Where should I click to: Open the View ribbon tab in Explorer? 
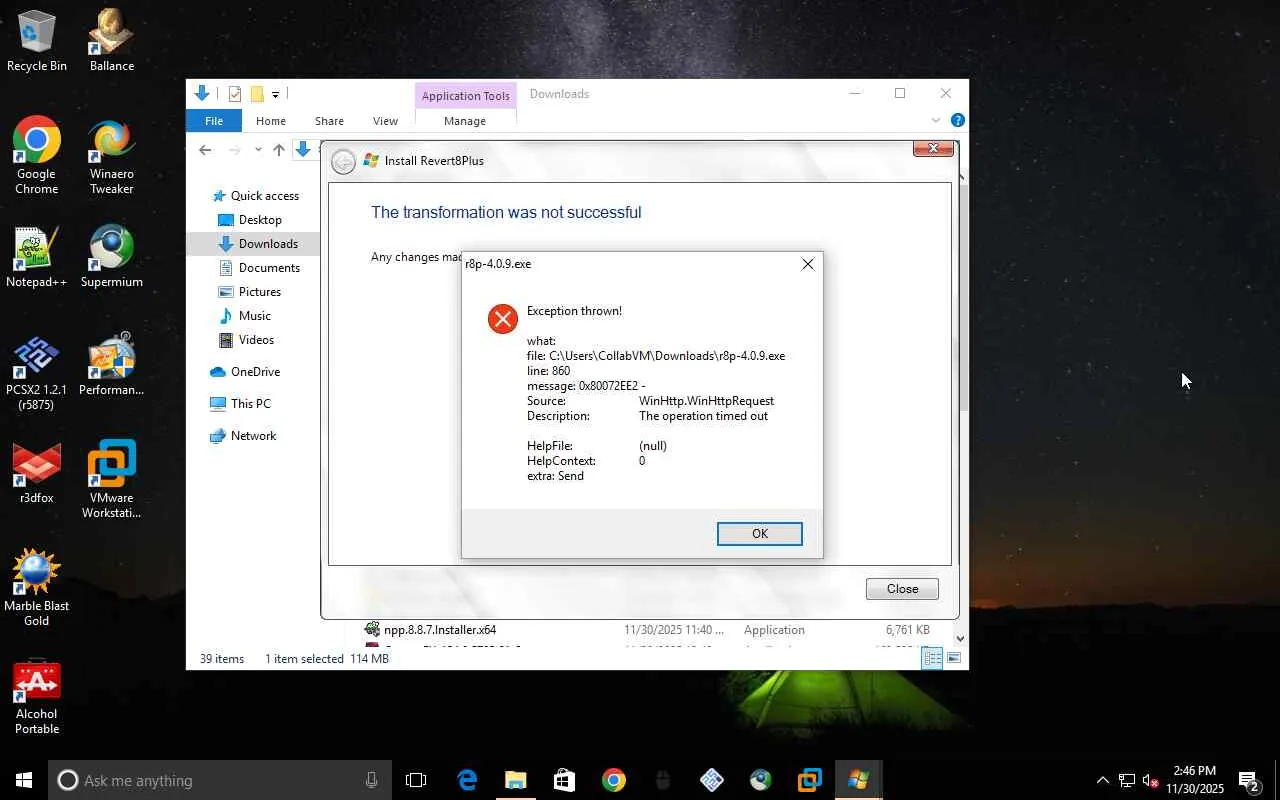tap(385, 121)
